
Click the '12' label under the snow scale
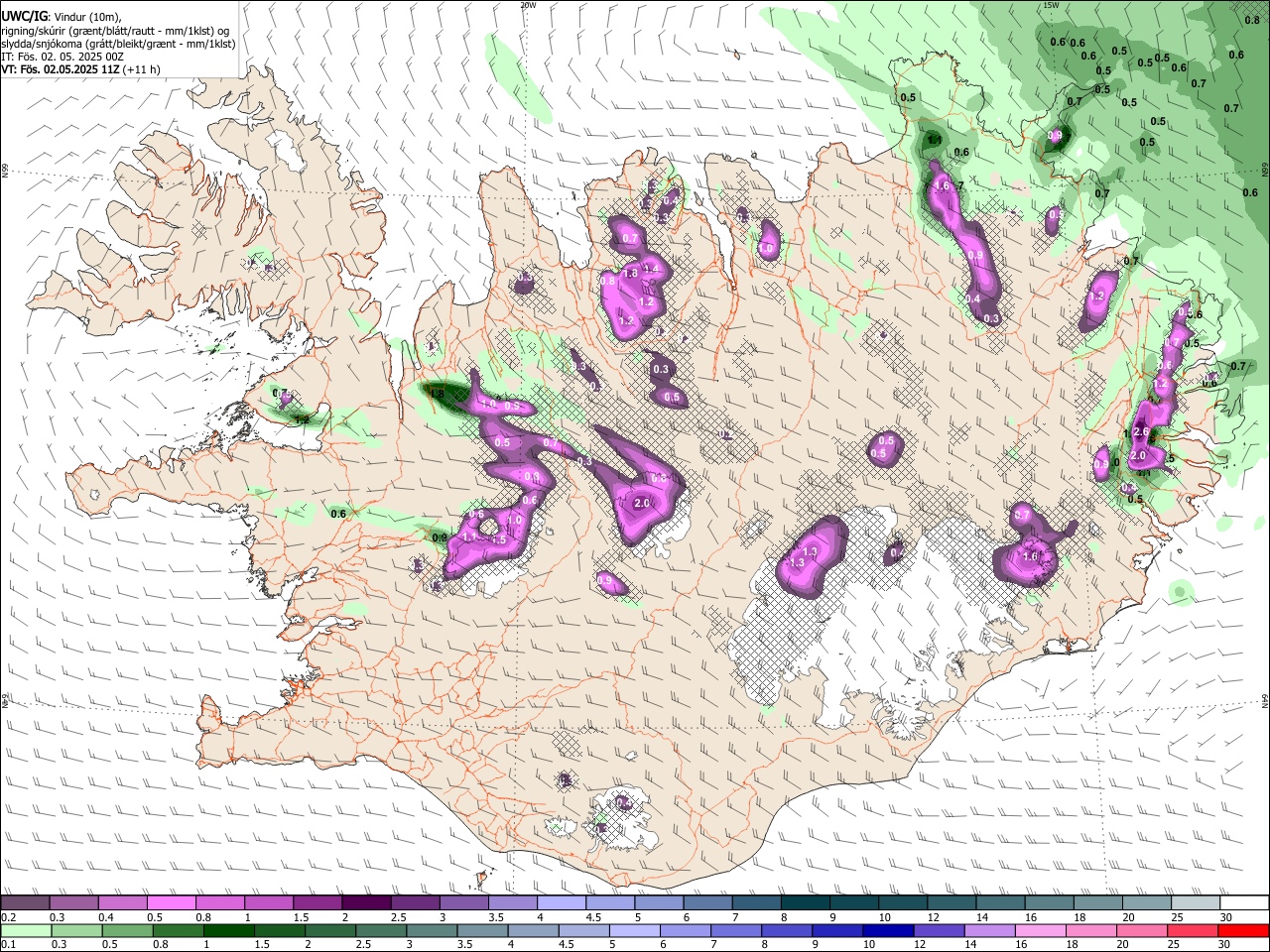(932, 917)
